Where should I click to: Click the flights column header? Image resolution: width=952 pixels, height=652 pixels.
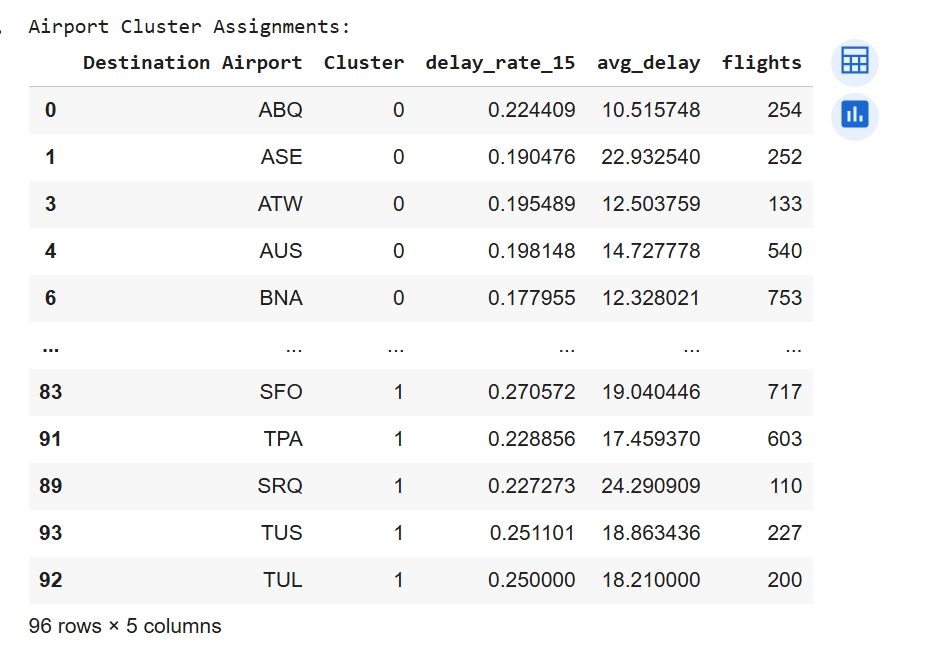click(762, 62)
